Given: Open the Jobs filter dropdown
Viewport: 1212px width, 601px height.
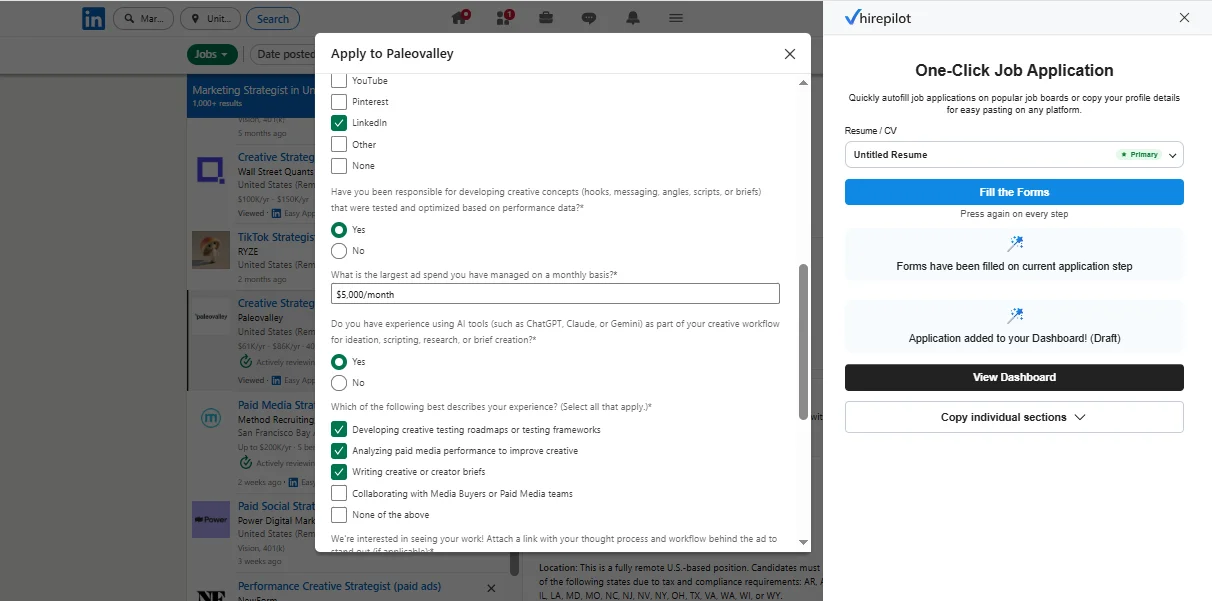Looking at the screenshot, I should (213, 54).
